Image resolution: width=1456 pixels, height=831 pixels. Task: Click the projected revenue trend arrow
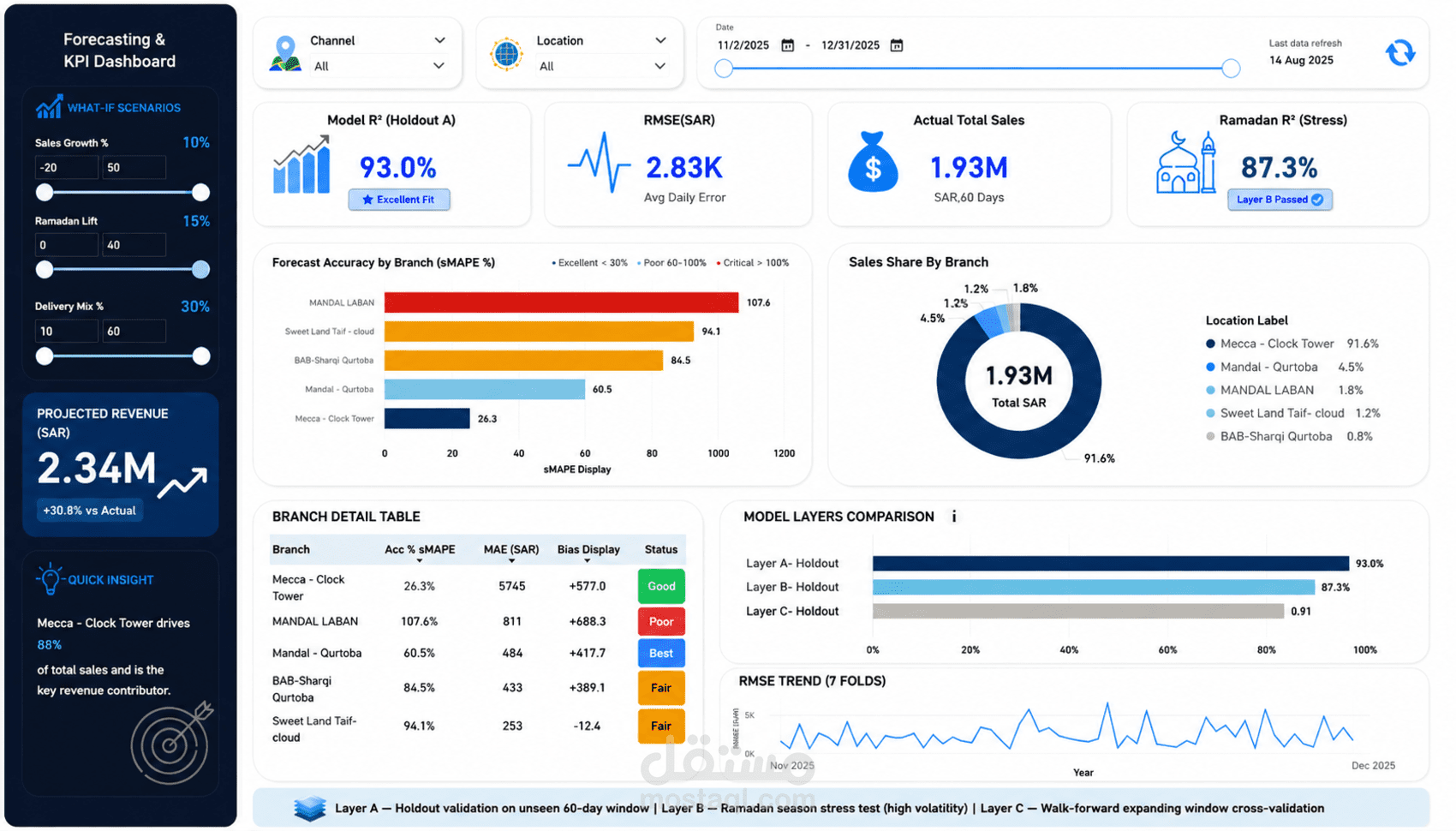click(182, 481)
